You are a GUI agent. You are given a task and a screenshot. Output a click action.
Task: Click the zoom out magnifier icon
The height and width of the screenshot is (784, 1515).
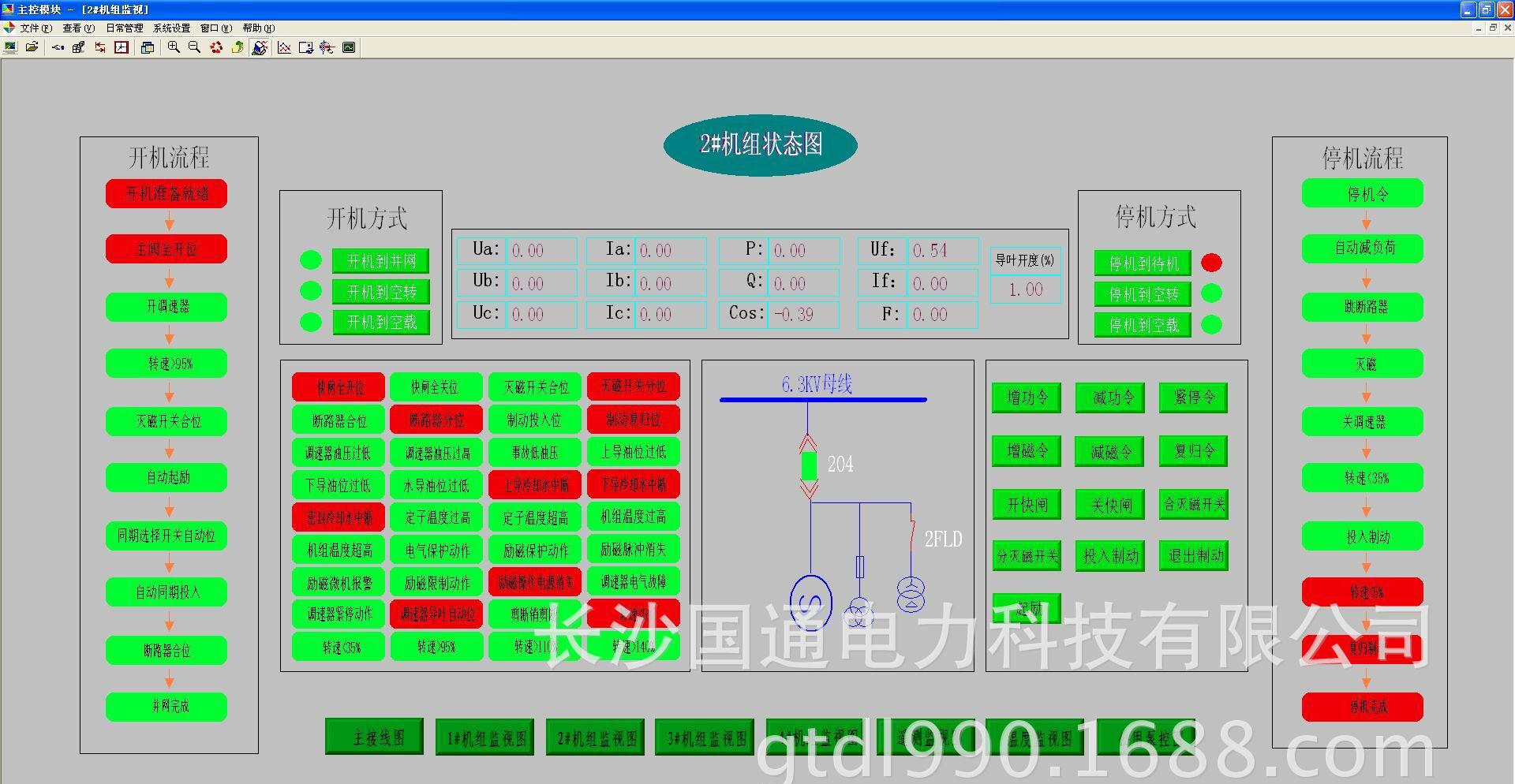194,47
